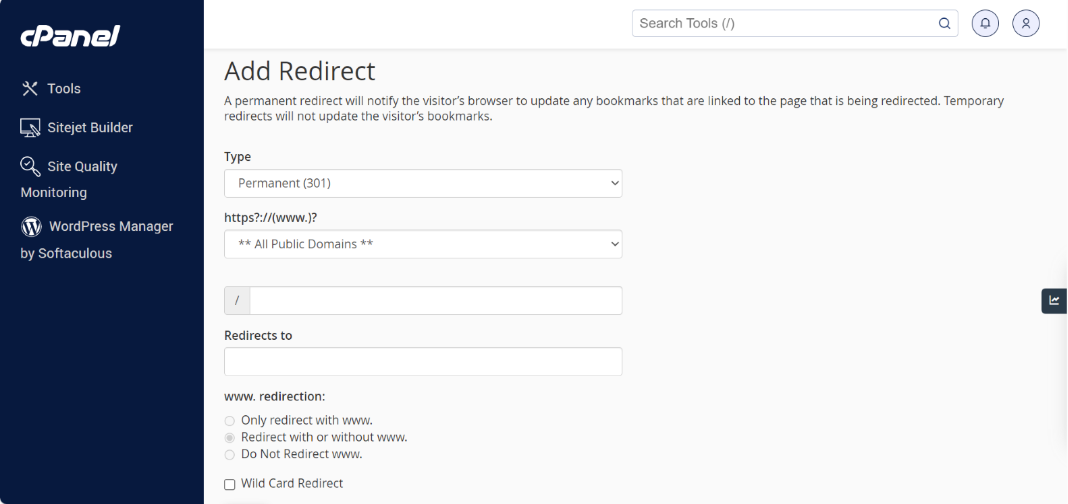This screenshot has height=504, width=1068.
Task: Open Tools in the sidebar
Action: (63, 89)
